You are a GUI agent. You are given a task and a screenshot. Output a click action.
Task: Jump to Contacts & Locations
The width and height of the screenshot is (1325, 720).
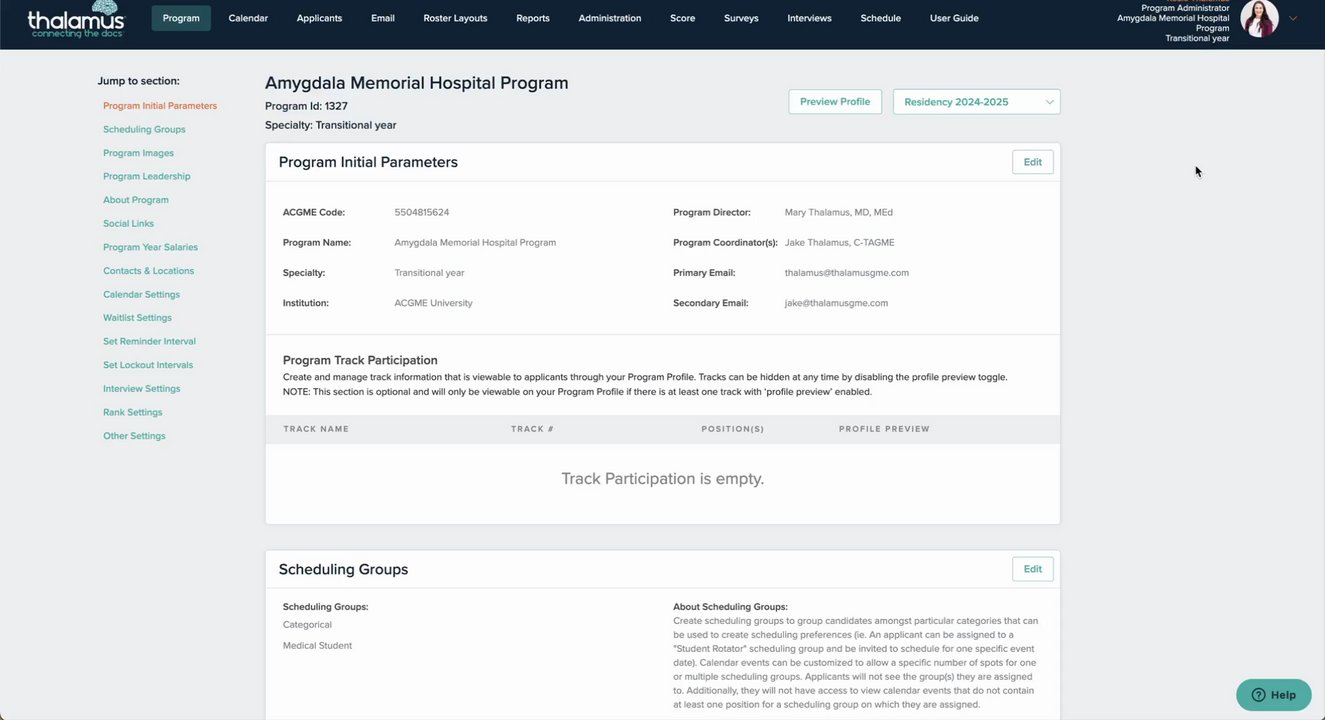148,271
